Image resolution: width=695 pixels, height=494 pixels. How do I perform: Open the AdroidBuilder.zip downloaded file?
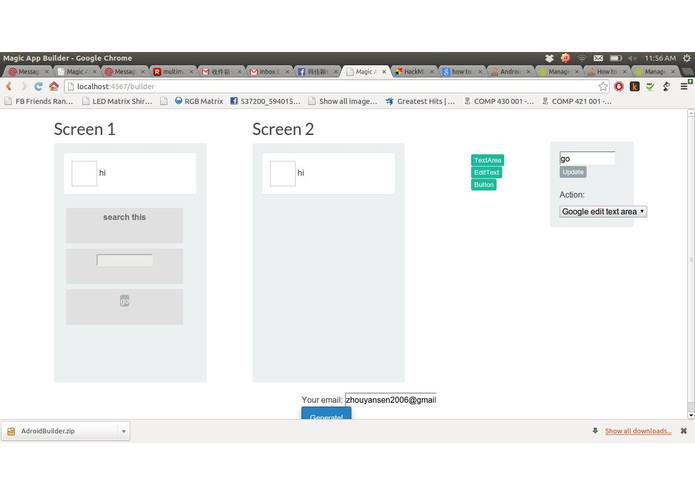tap(61, 431)
